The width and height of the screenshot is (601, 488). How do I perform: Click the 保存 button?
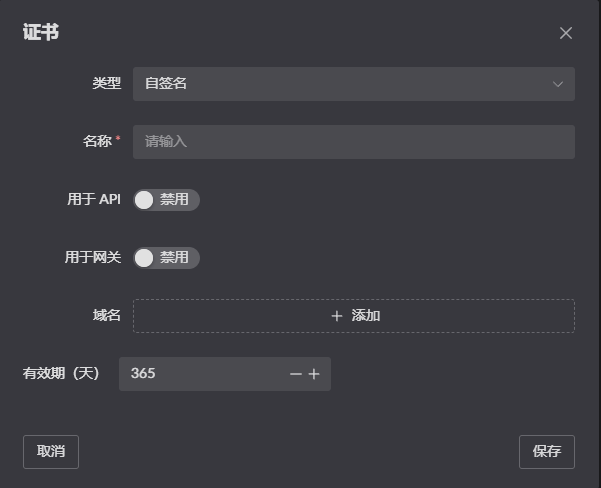tap(547, 452)
